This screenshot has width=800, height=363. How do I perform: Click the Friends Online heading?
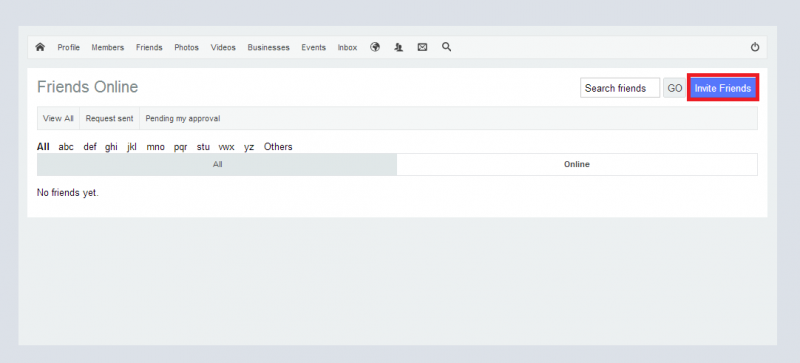pos(87,87)
